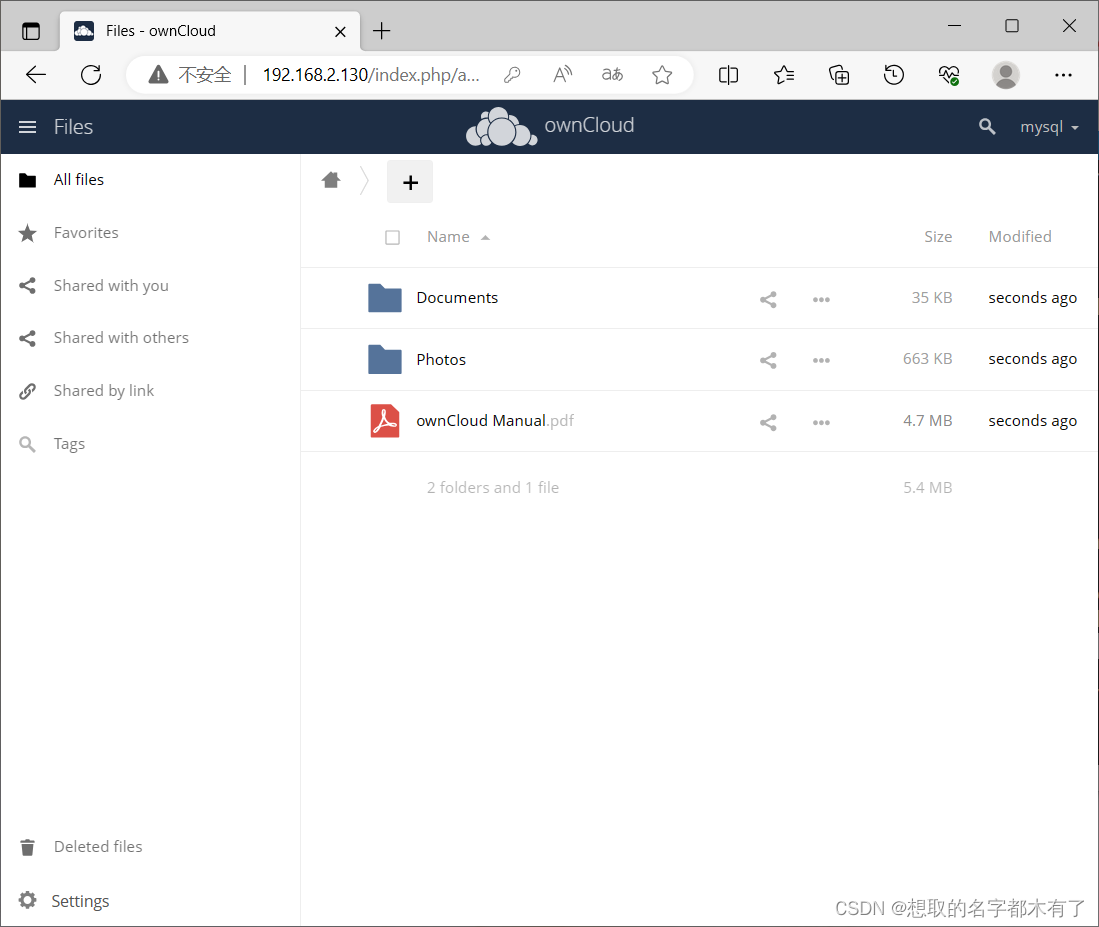
Task: Add page to favorites star
Action: point(662,74)
